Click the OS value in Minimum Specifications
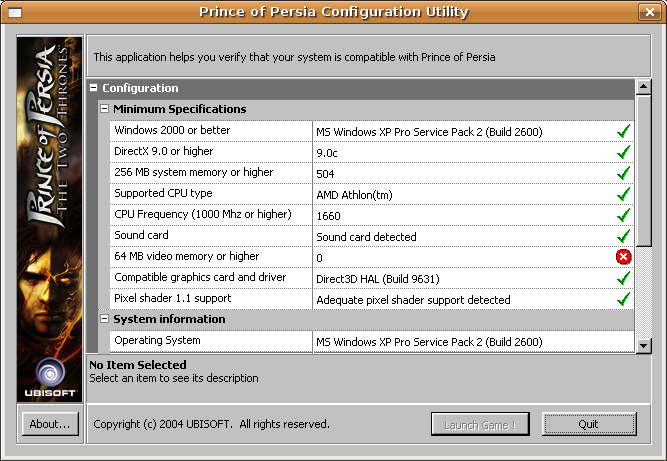Image resolution: width=667 pixels, height=461 pixels. pos(429,132)
